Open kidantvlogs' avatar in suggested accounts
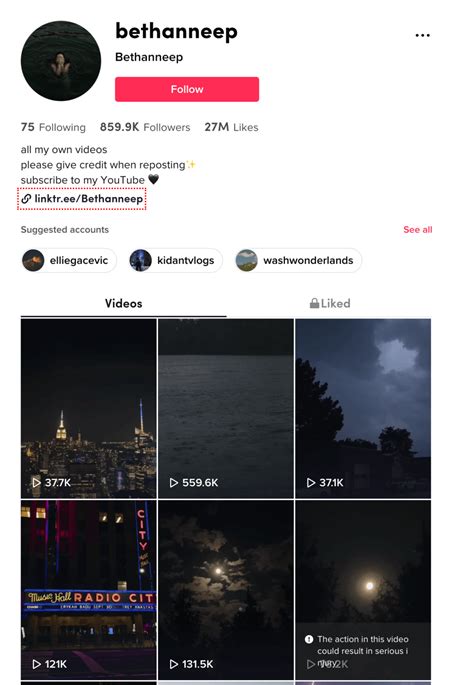The width and height of the screenshot is (474, 685). [x=141, y=260]
